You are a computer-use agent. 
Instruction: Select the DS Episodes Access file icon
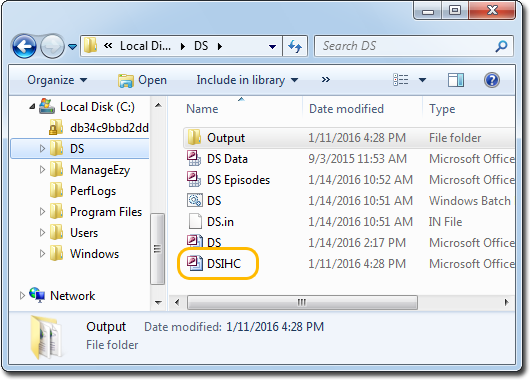pos(194,179)
